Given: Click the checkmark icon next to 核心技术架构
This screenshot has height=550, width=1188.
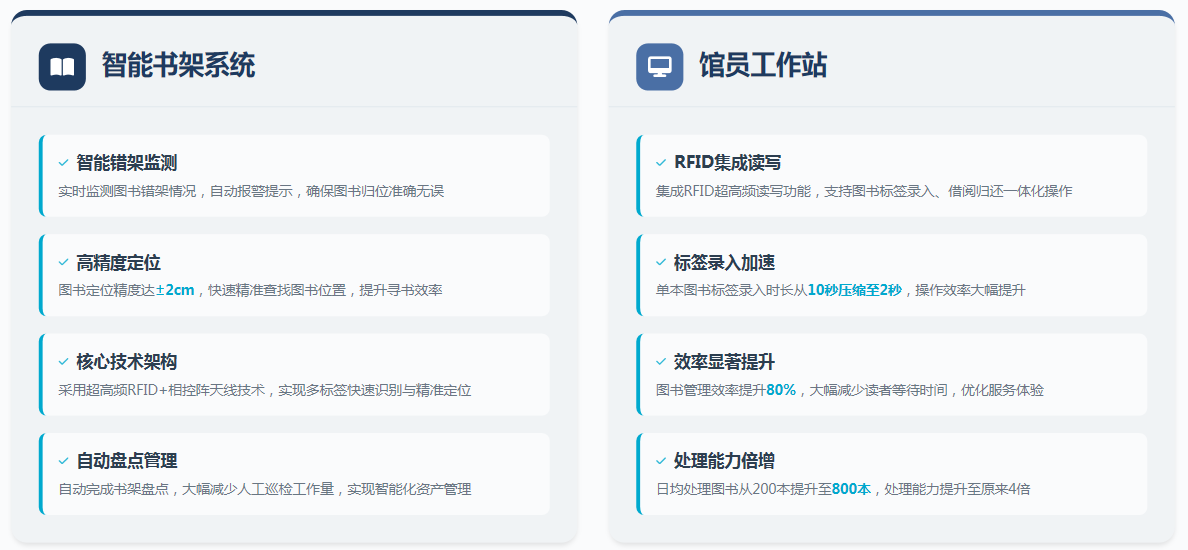Looking at the screenshot, I should (x=63, y=362).
